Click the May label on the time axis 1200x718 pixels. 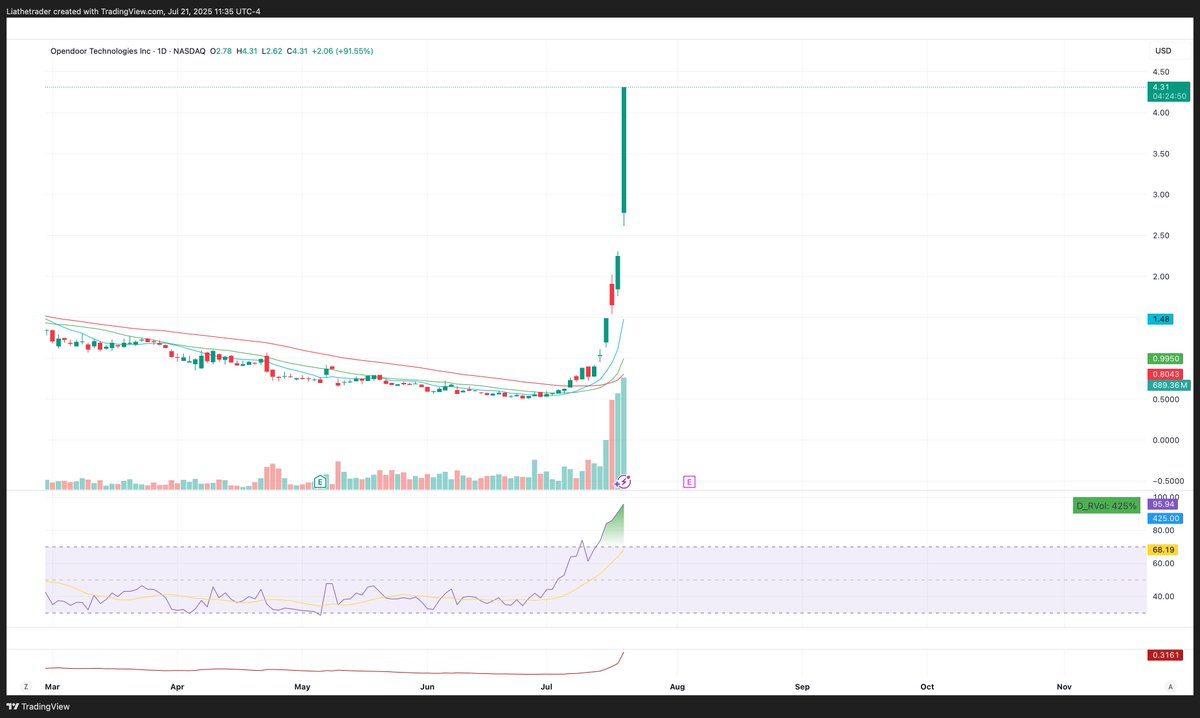click(304, 687)
